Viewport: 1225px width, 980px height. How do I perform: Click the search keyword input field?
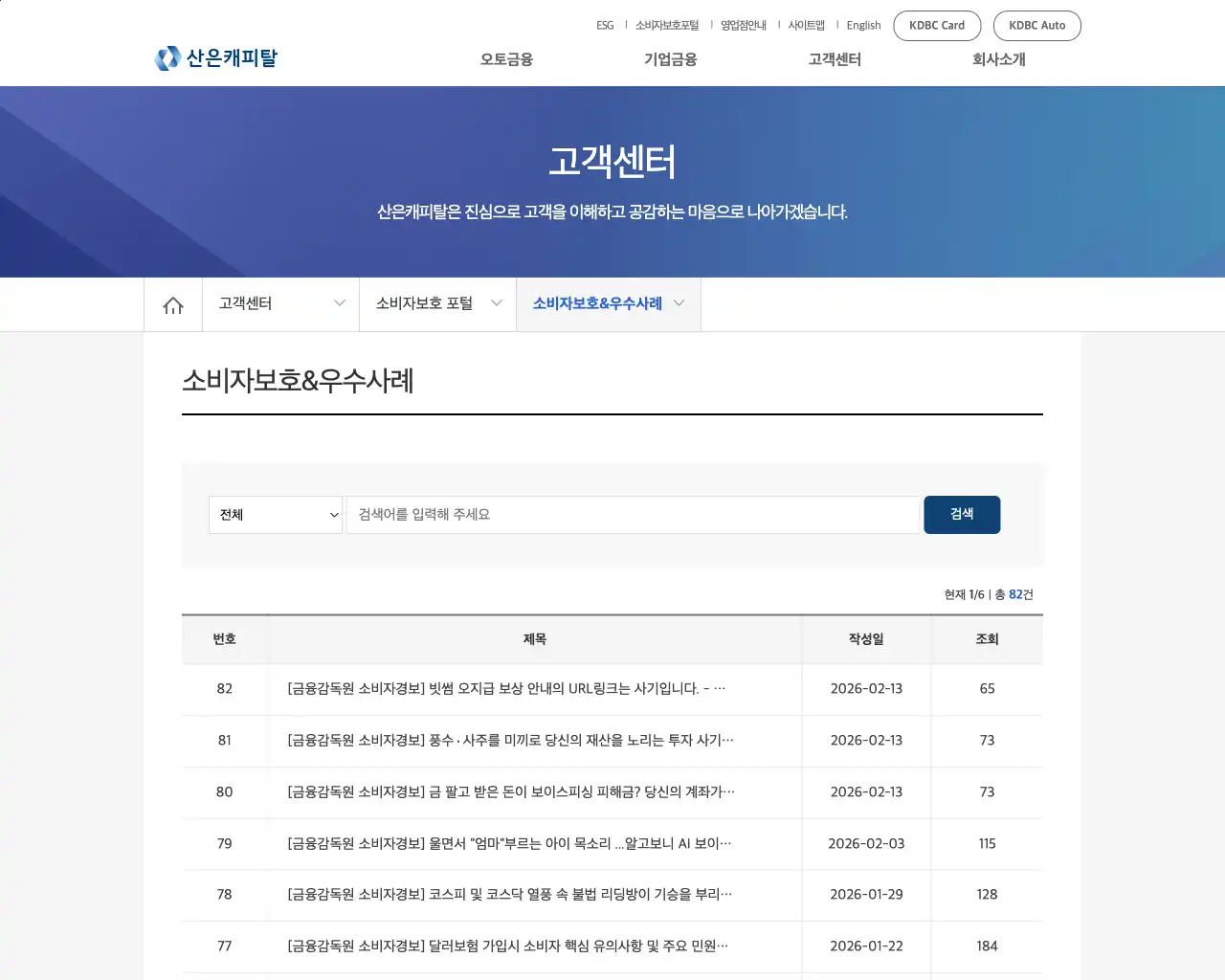(x=633, y=515)
